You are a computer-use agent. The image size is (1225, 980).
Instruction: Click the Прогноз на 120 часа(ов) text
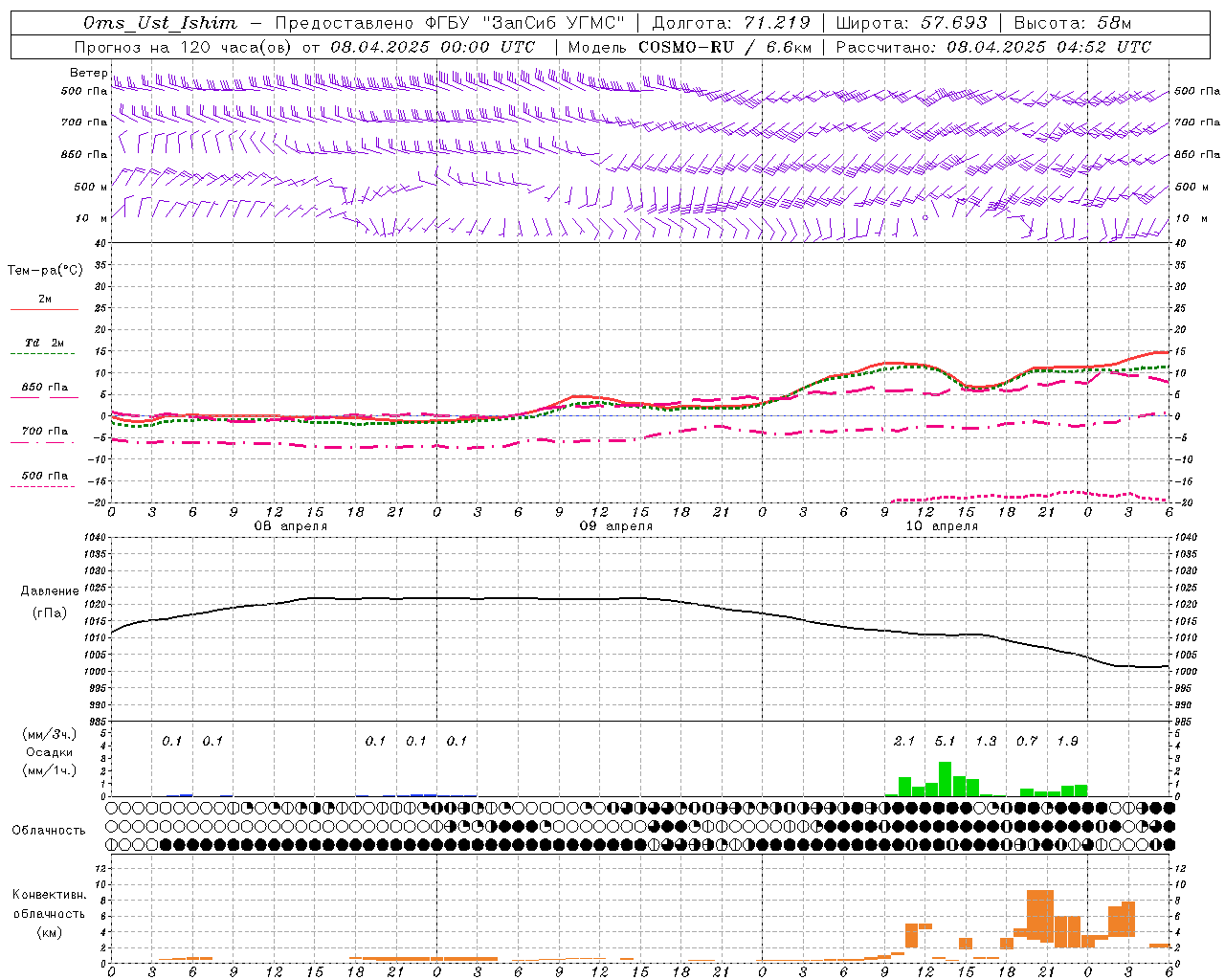(x=183, y=47)
